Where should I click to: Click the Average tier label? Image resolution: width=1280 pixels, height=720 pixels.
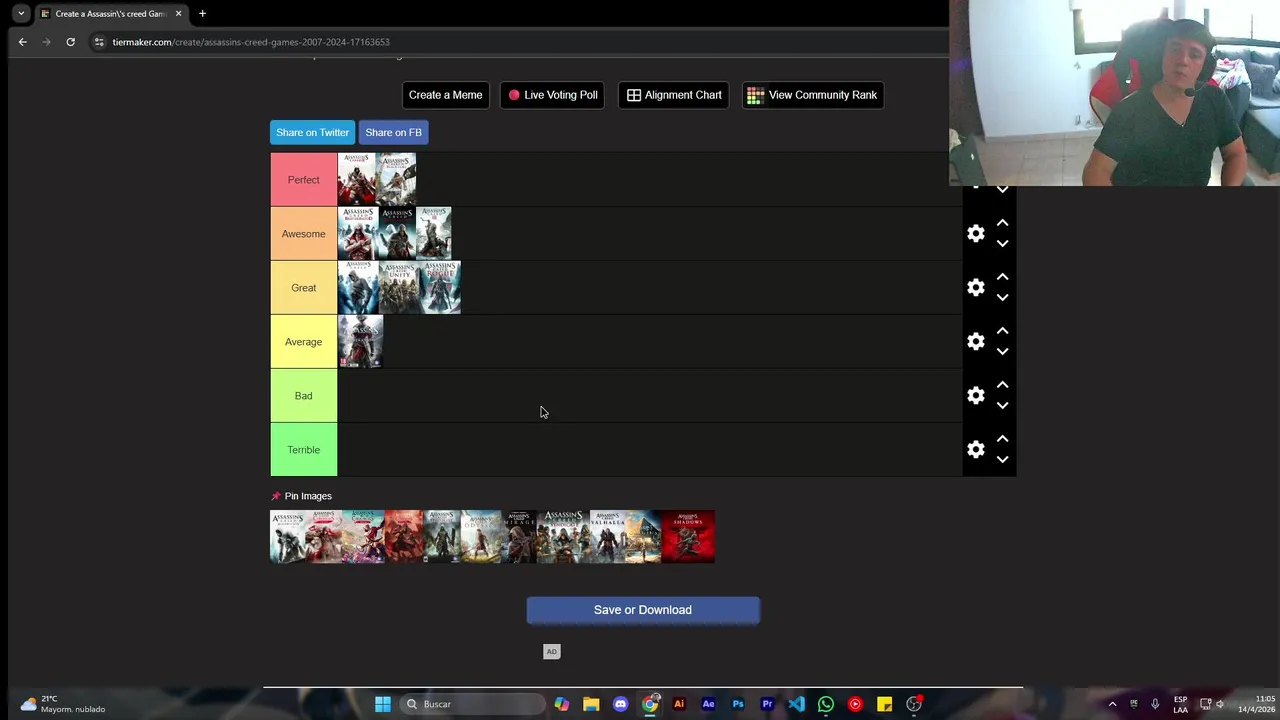tap(304, 342)
